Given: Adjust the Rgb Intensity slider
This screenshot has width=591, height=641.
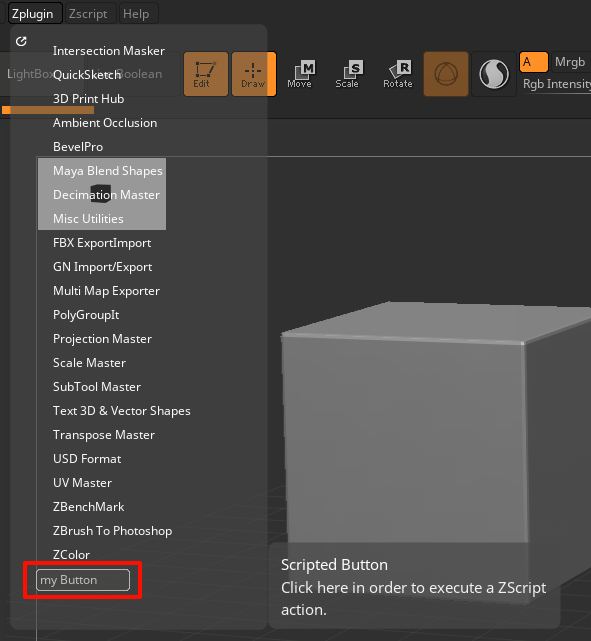Looking at the screenshot, I should coord(557,84).
